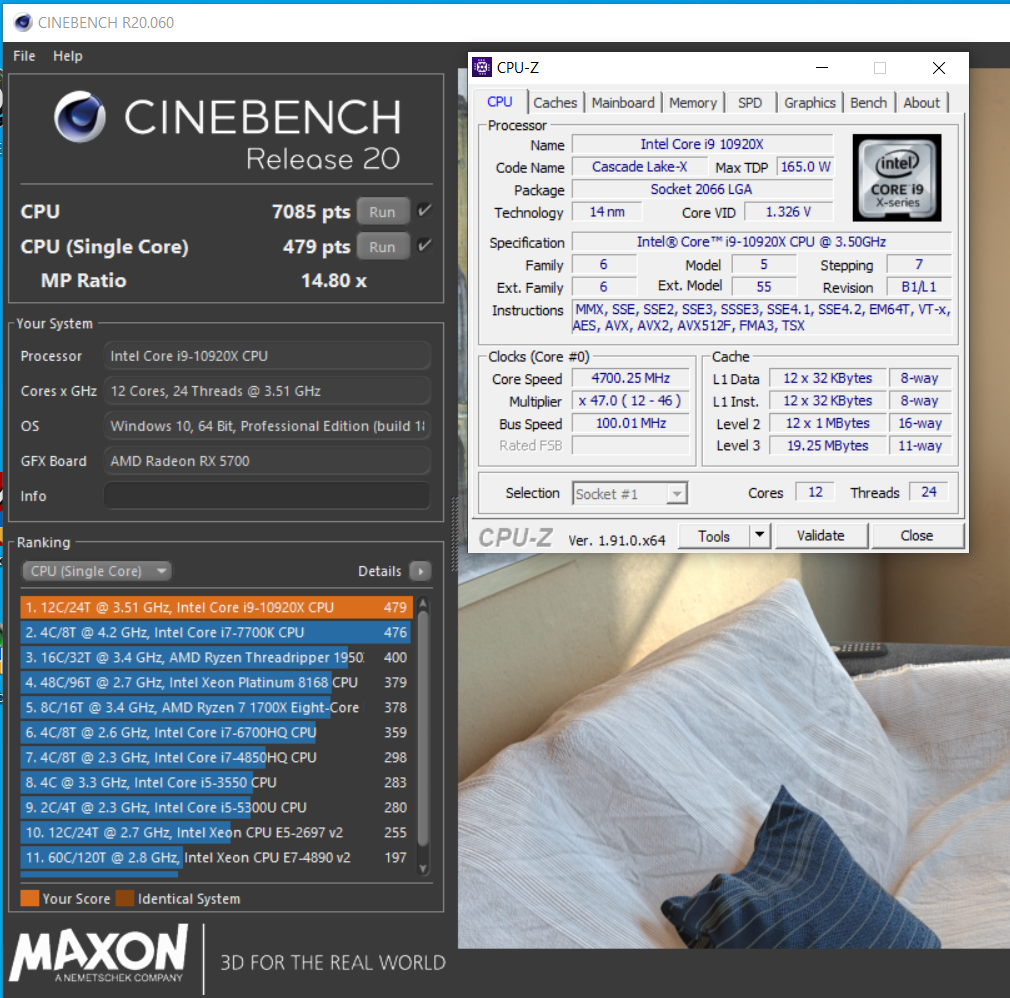Click the scroll down arrow of ranking list
This screenshot has height=998, width=1010.
(x=423, y=868)
